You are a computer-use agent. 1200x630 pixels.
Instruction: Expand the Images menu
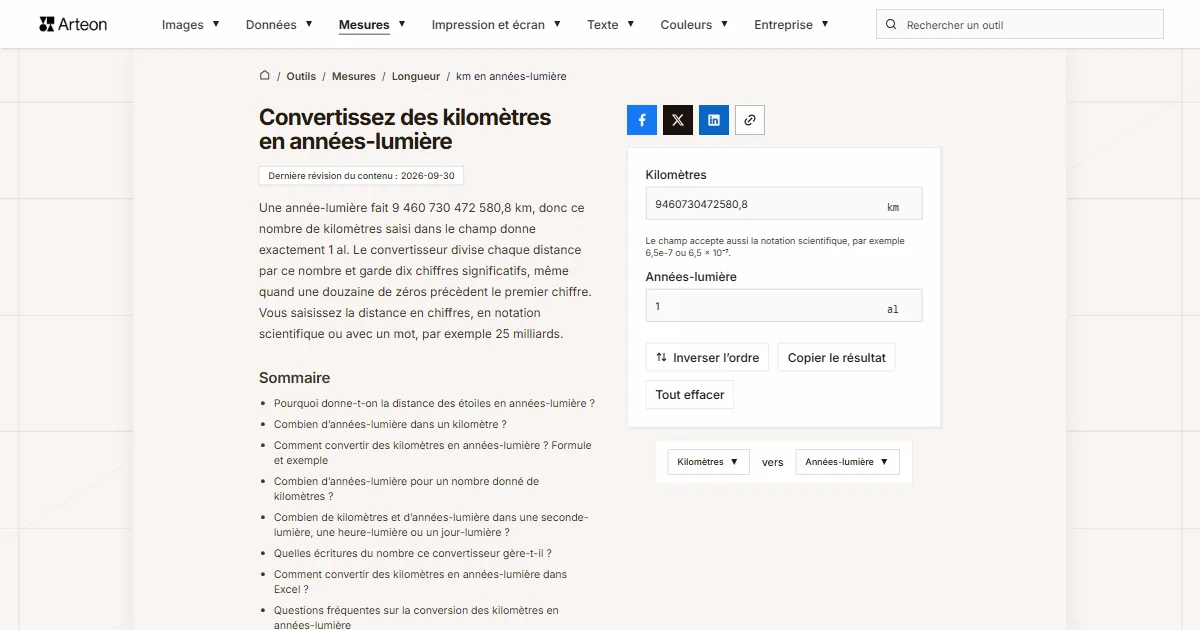(x=191, y=25)
